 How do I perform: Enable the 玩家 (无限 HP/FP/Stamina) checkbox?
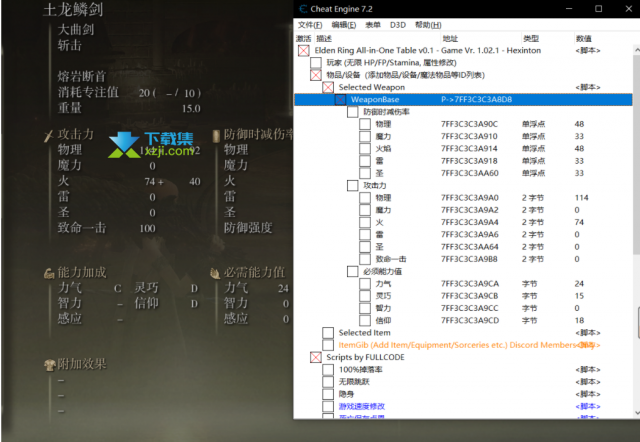coord(316,63)
